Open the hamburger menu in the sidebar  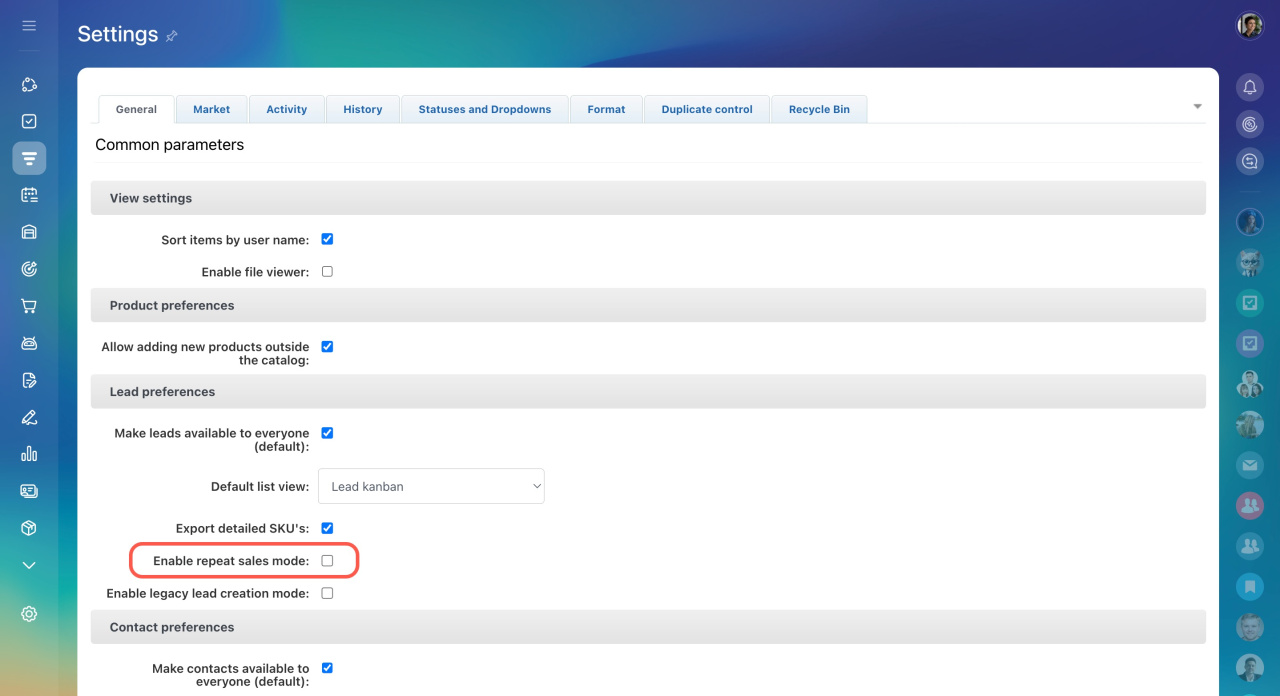tap(29, 25)
